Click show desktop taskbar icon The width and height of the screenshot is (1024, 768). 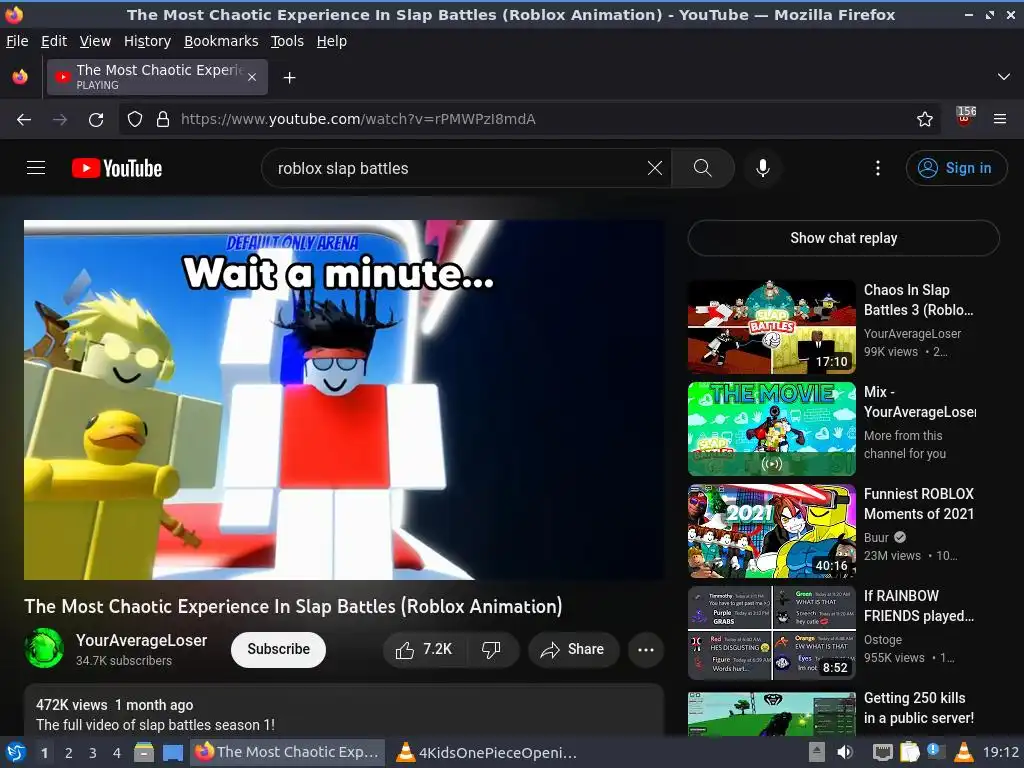tap(172, 752)
